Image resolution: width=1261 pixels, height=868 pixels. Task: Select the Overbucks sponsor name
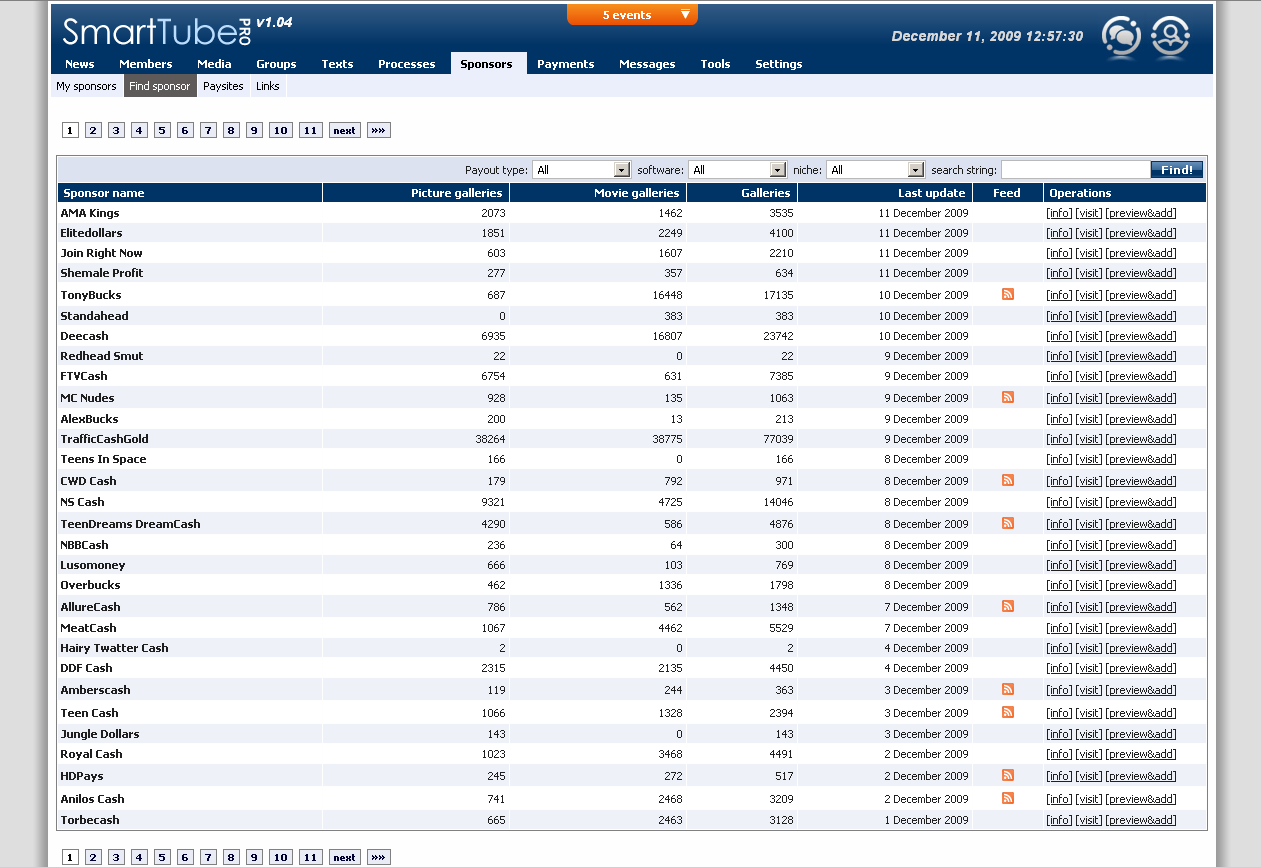[x=90, y=585]
